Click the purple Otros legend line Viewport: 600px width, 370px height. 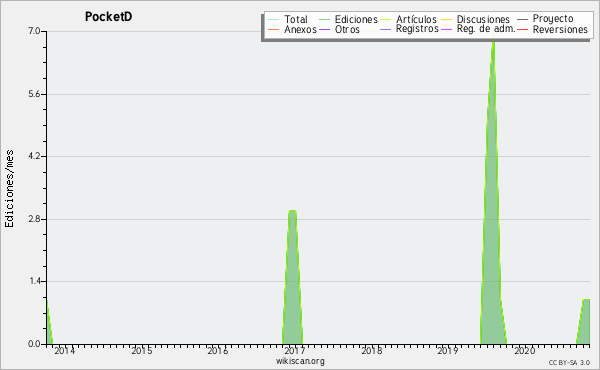tap(324, 29)
